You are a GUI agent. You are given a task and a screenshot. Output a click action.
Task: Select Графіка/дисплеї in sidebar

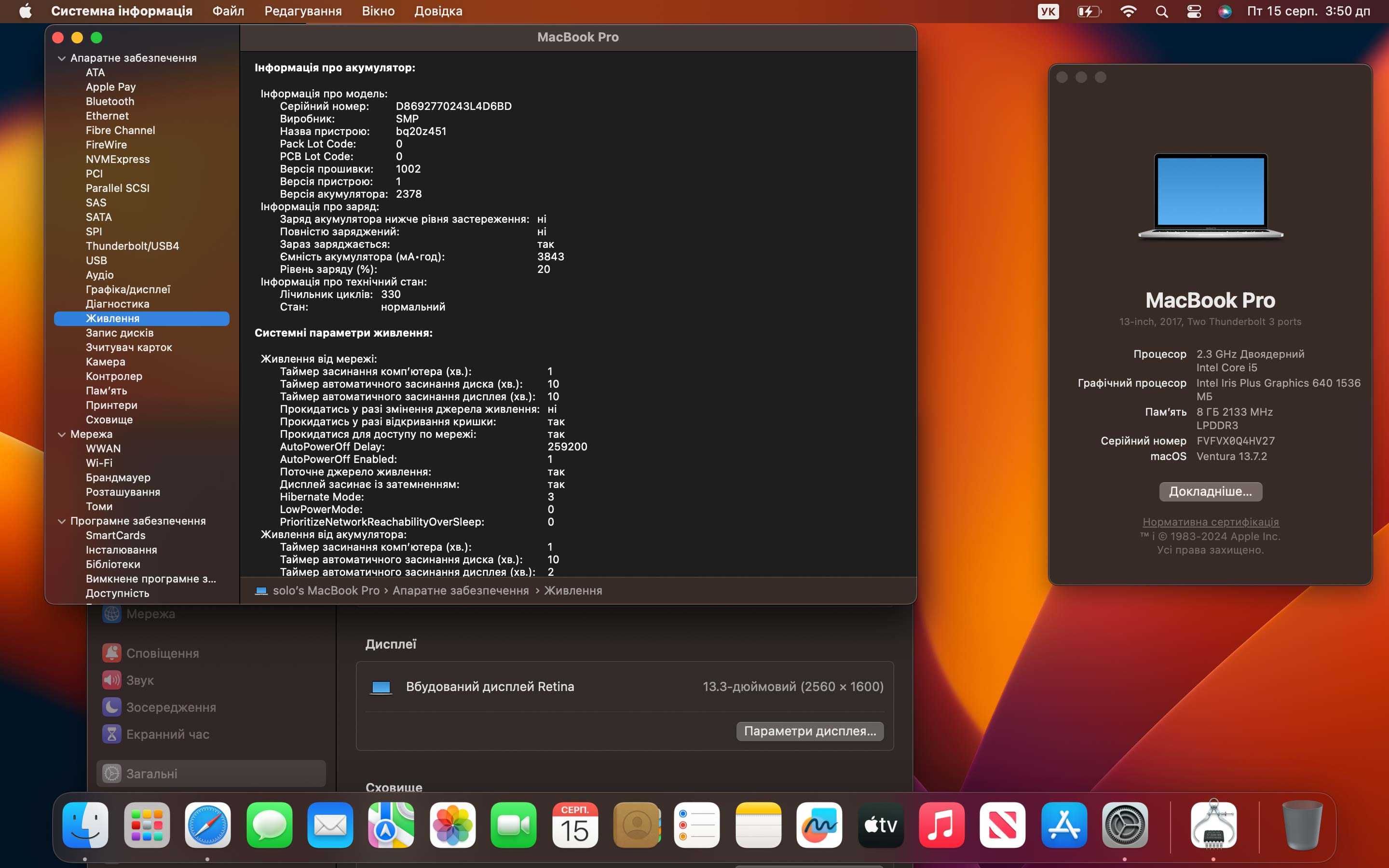pos(127,289)
